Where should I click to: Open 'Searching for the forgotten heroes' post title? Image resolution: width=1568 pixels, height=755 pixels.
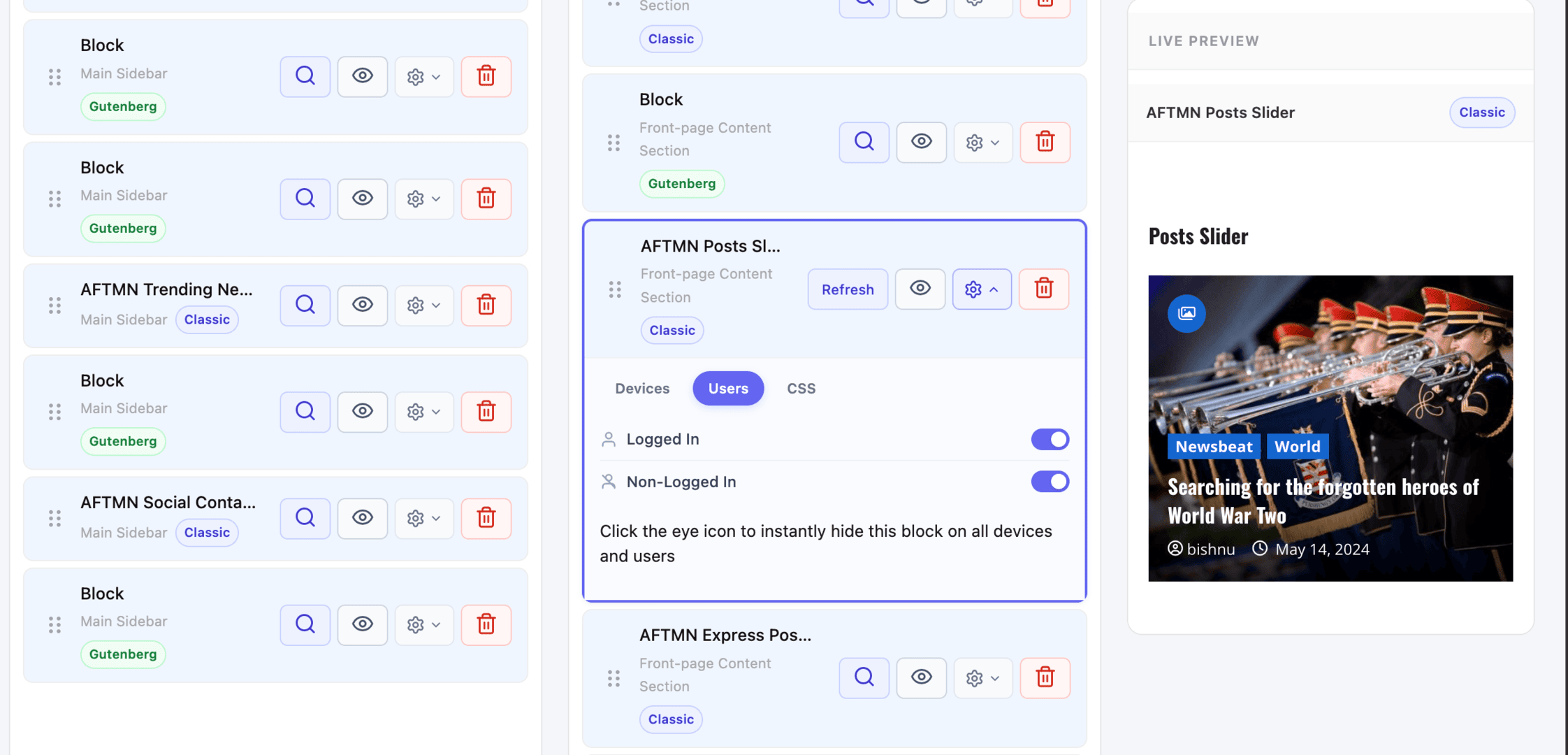(x=1323, y=501)
